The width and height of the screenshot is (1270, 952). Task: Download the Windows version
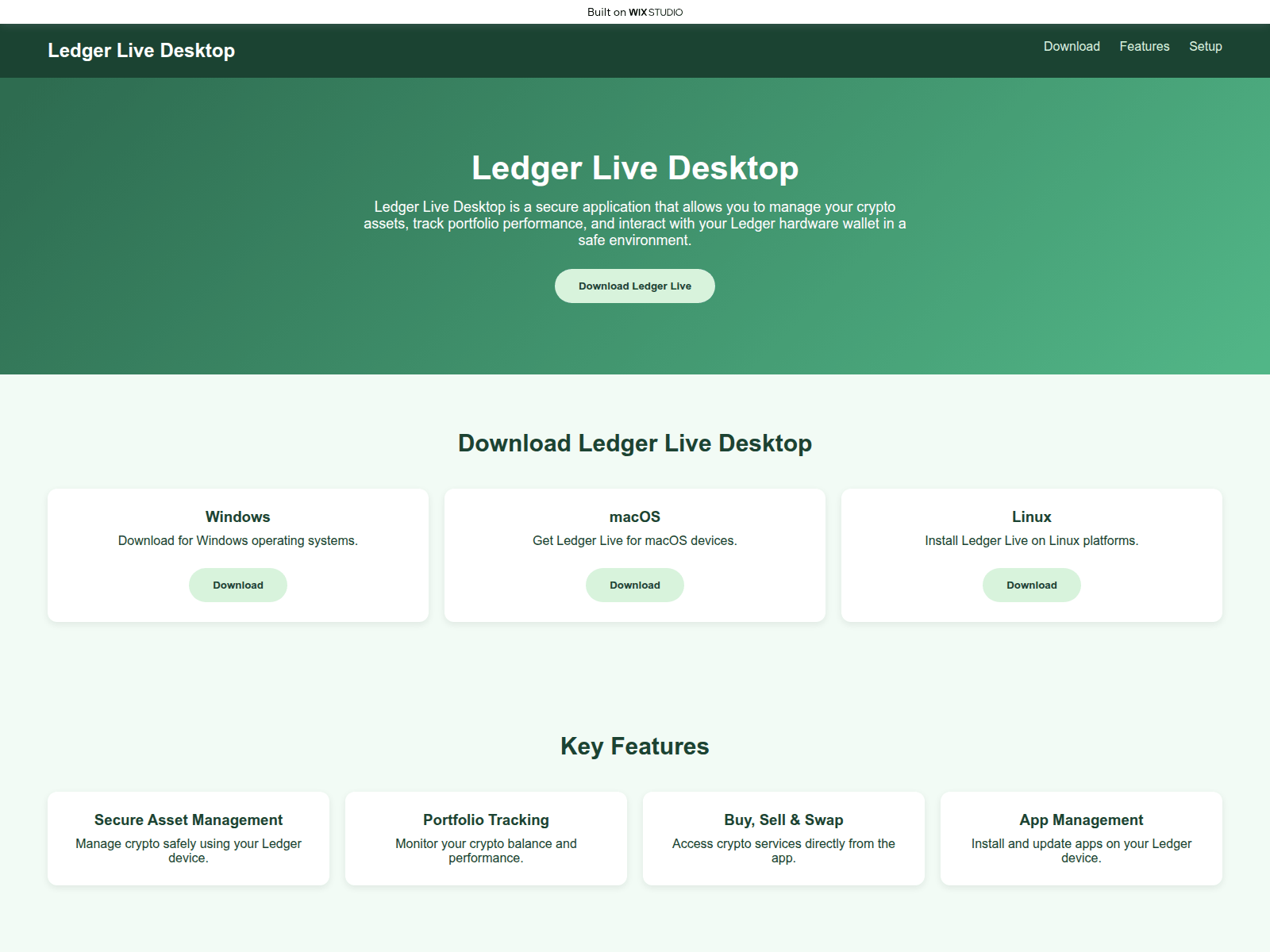point(238,585)
